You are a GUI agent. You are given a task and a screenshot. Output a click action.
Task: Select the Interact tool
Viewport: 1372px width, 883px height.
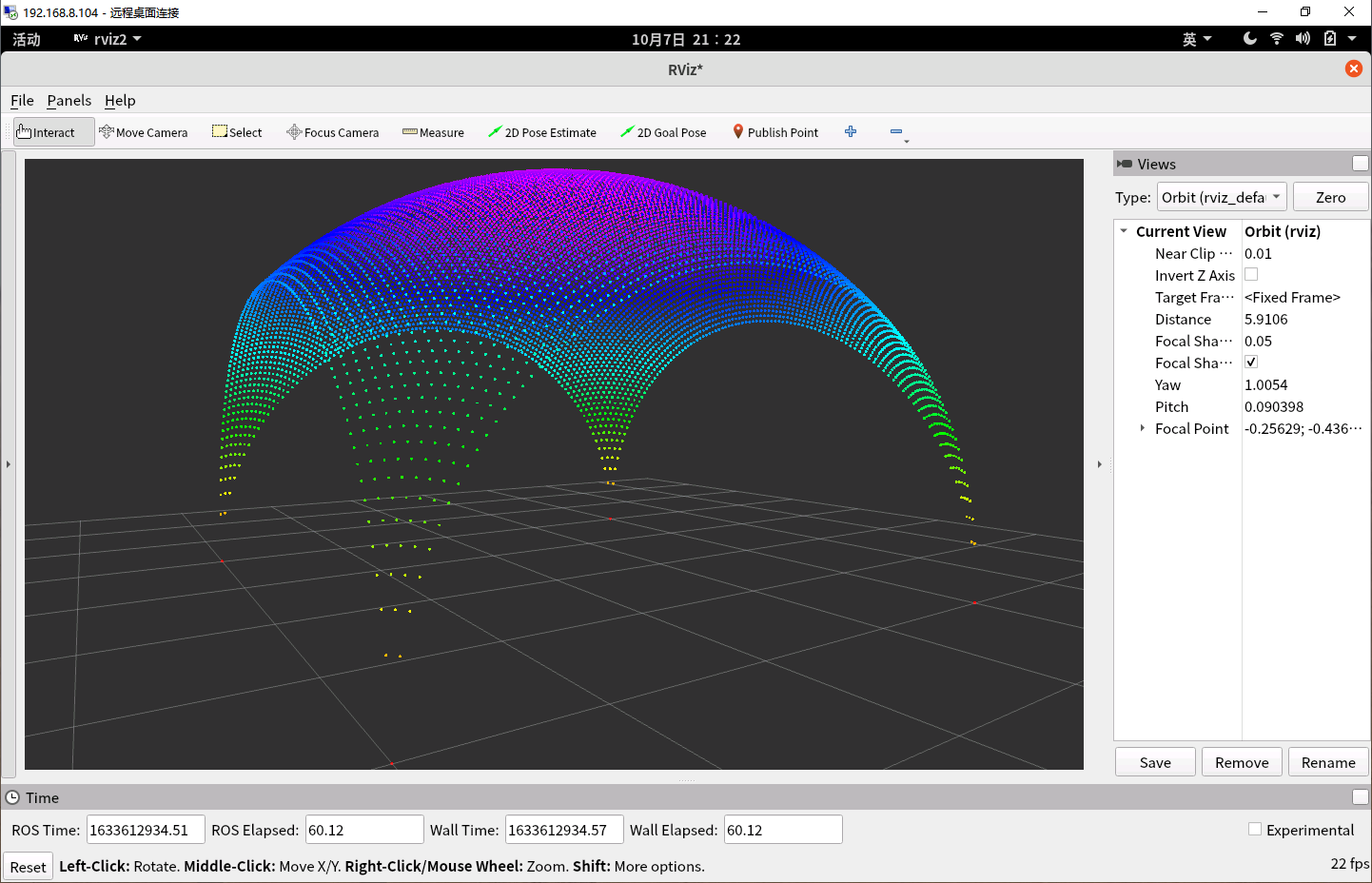click(x=47, y=132)
